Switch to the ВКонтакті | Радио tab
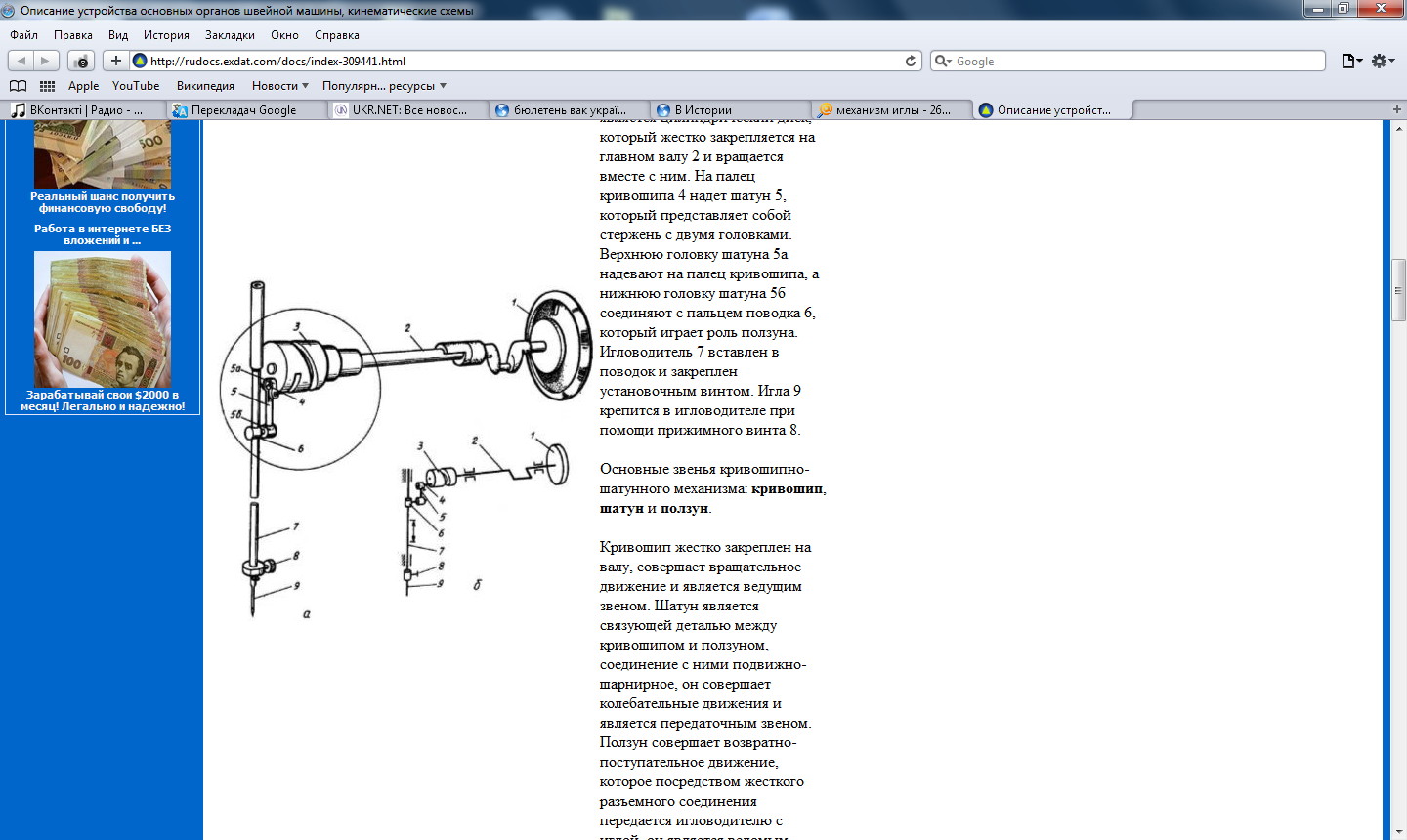1407x840 pixels. [x=85, y=110]
